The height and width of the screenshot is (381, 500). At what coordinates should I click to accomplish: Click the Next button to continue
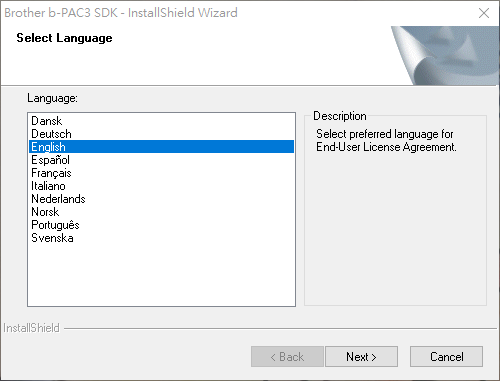[361, 357]
